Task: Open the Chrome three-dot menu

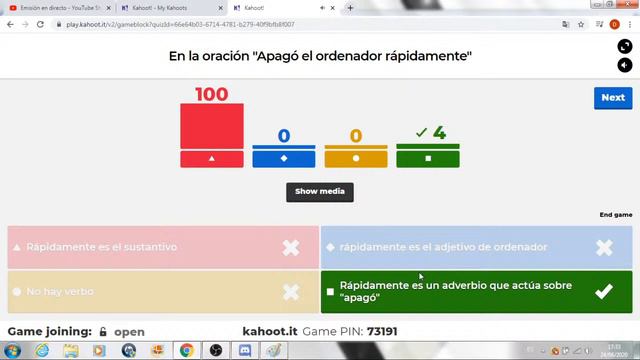Action: click(x=630, y=24)
